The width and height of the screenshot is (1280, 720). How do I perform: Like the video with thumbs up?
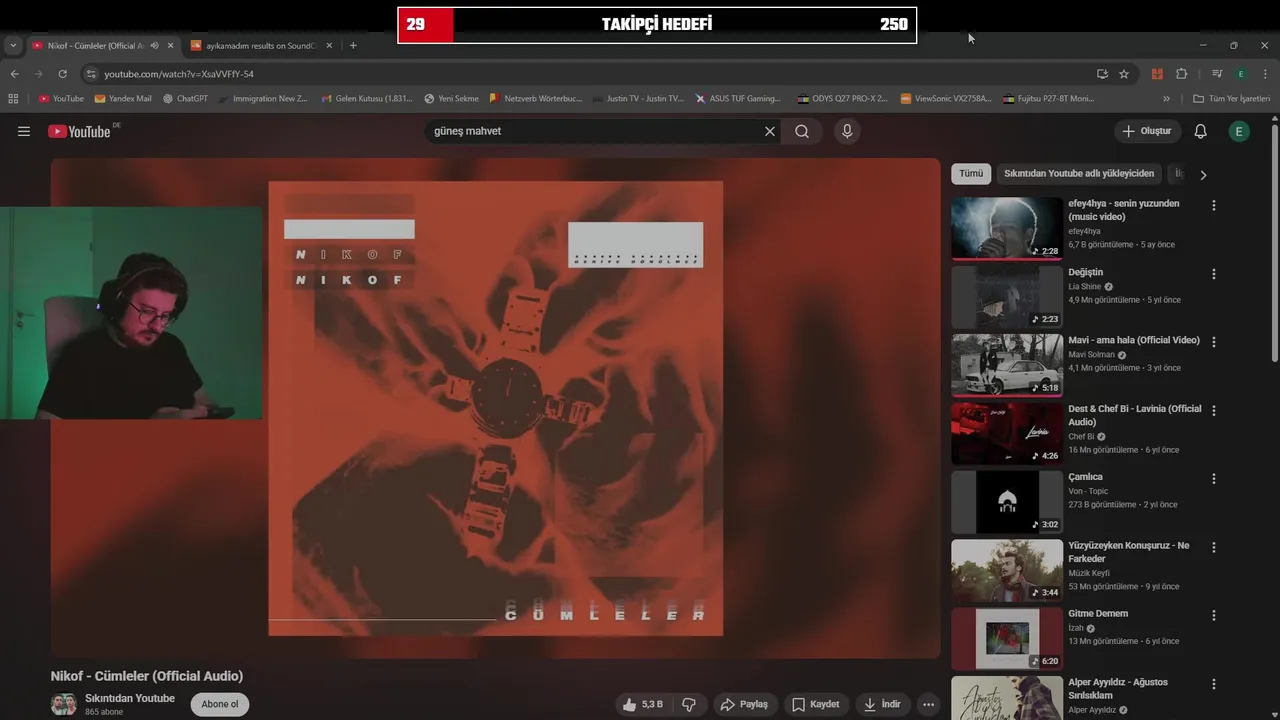tap(642, 704)
